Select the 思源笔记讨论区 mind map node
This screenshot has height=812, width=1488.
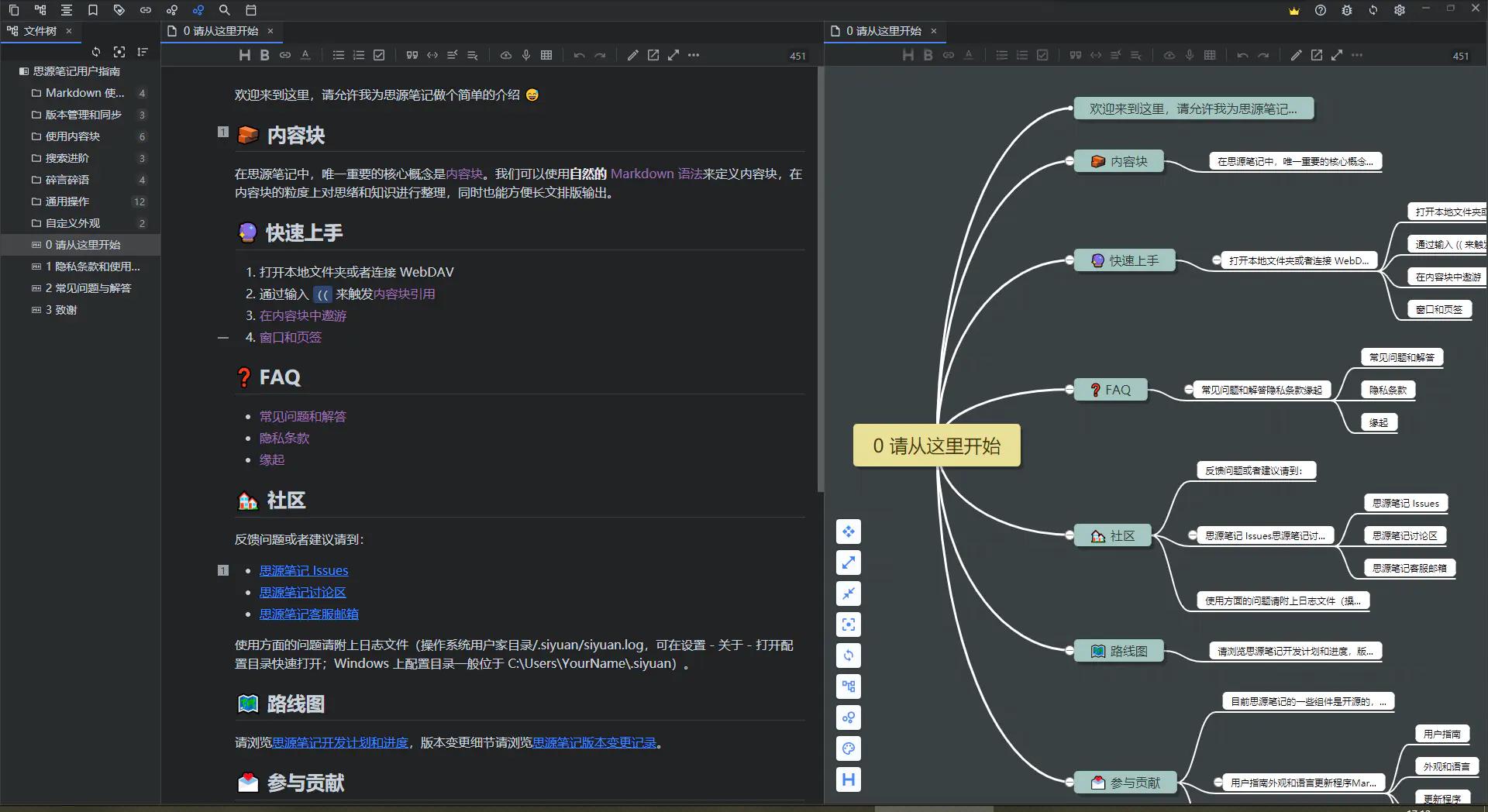[1405, 535]
